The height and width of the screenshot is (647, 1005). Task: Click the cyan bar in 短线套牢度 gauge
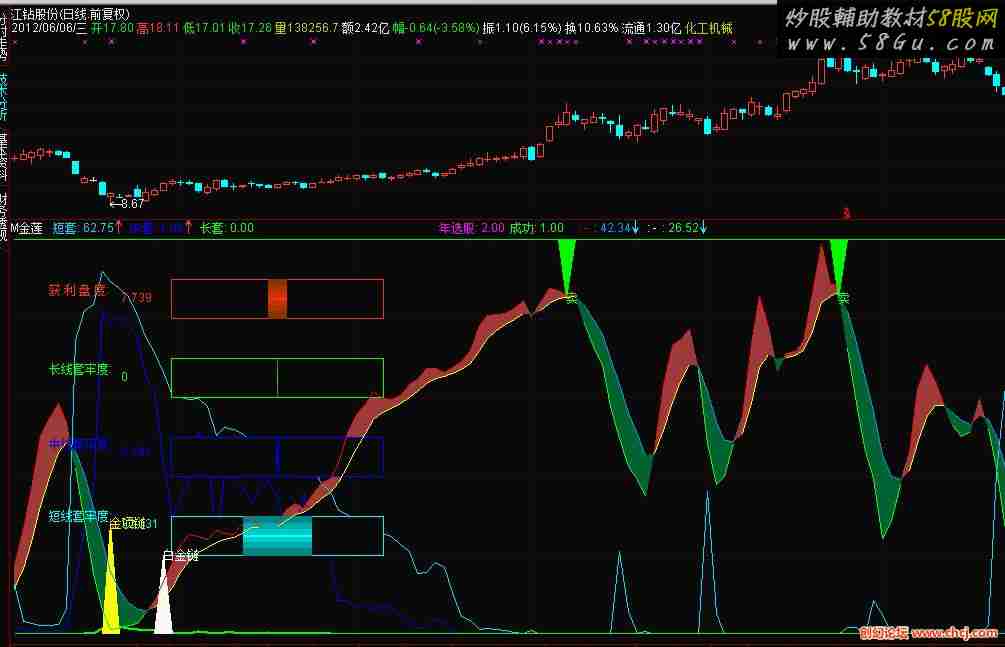click(277, 535)
